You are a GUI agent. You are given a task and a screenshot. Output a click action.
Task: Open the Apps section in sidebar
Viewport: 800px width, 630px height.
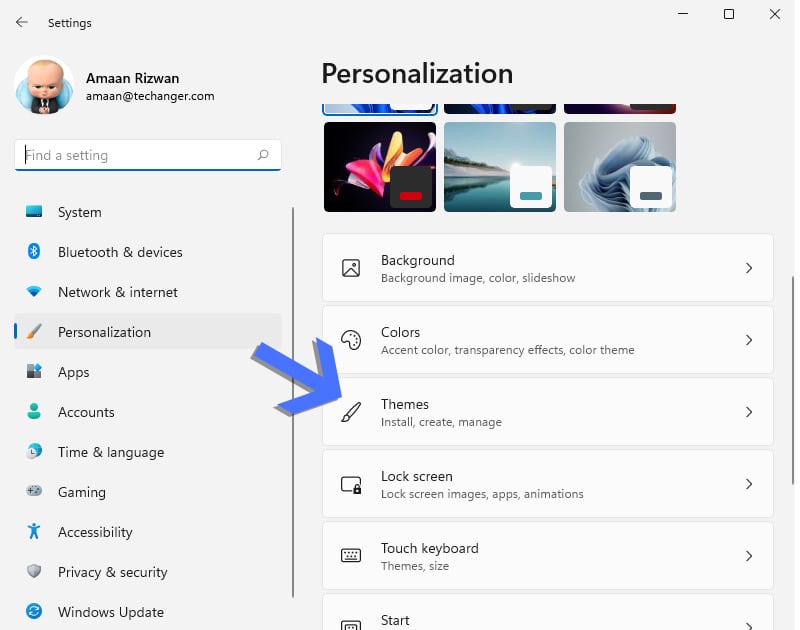[x=74, y=372]
